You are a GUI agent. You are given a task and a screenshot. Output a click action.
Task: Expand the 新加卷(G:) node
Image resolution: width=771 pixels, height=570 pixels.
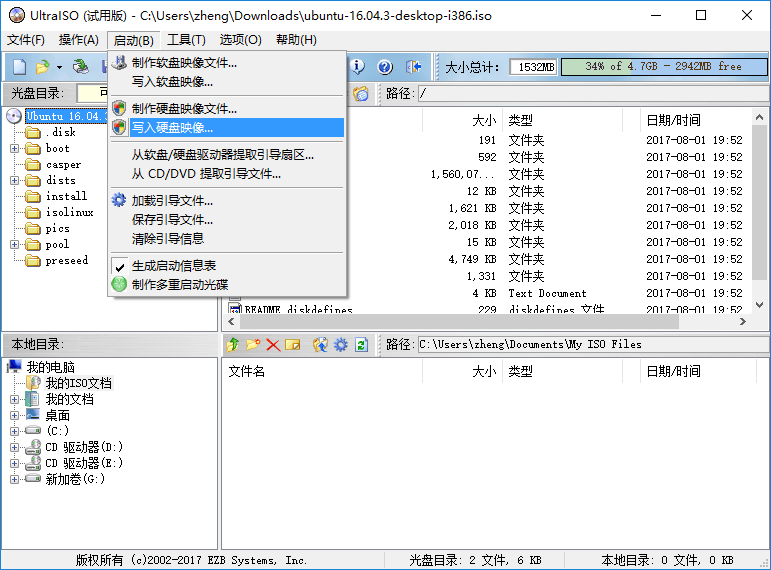click(14, 479)
